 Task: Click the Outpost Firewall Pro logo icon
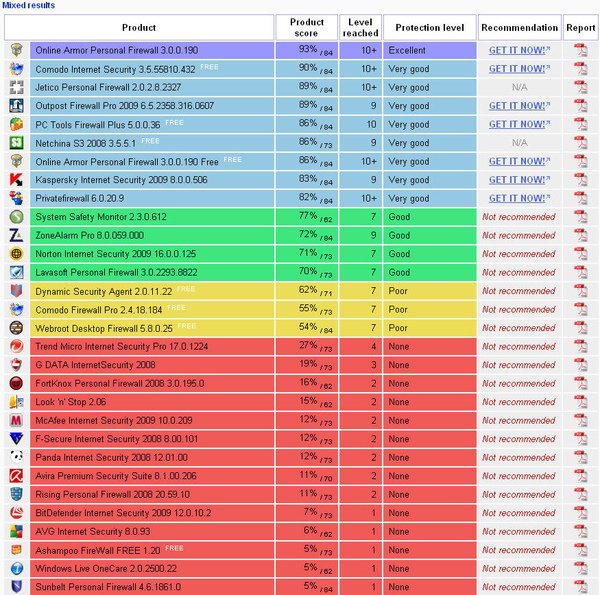16,106
